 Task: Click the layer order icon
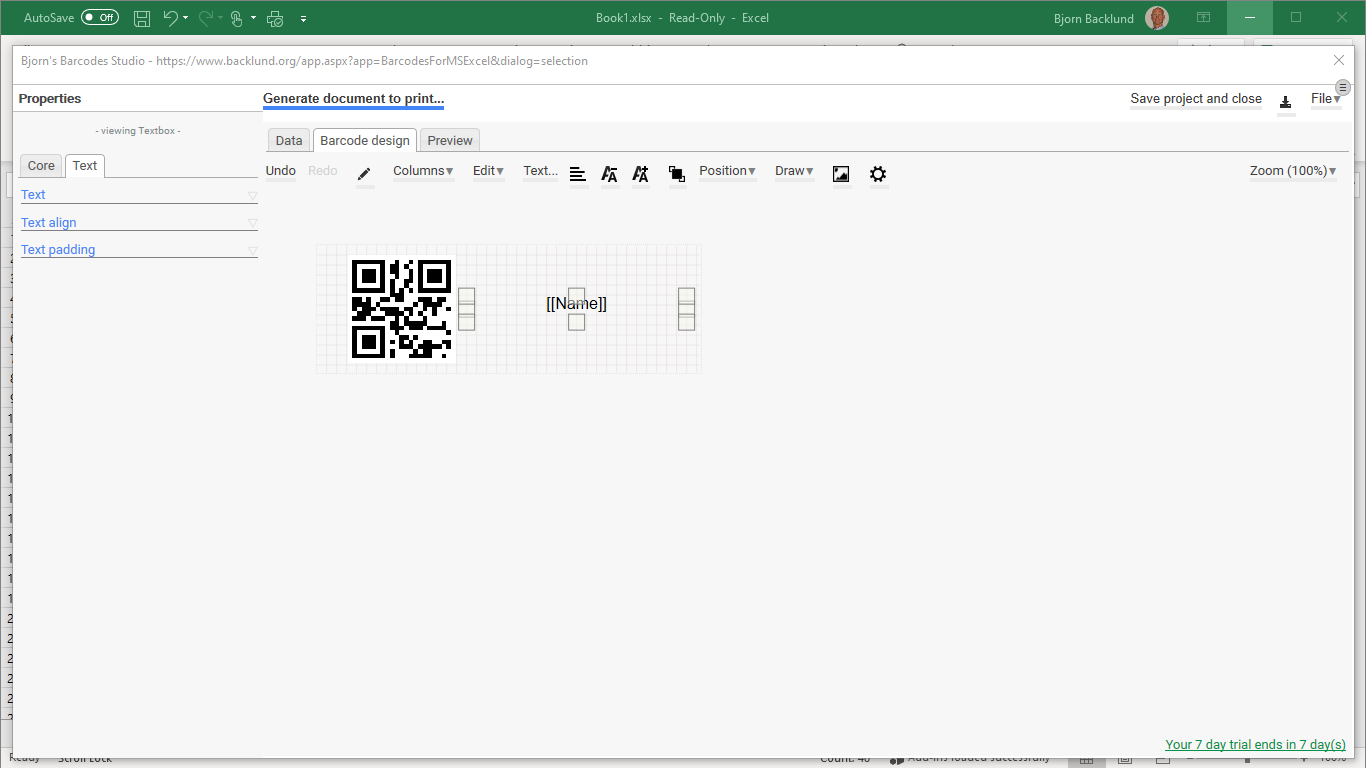point(677,174)
